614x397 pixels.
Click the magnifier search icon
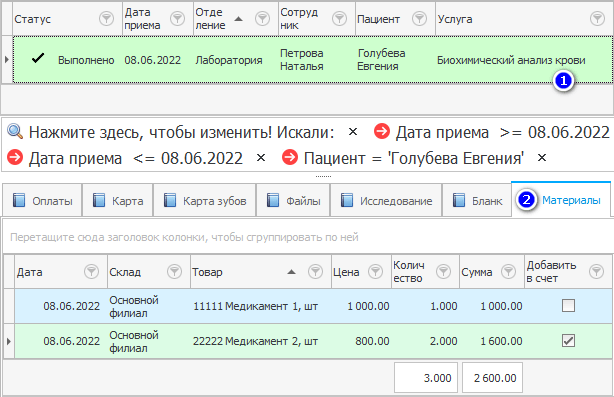pos(15,132)
